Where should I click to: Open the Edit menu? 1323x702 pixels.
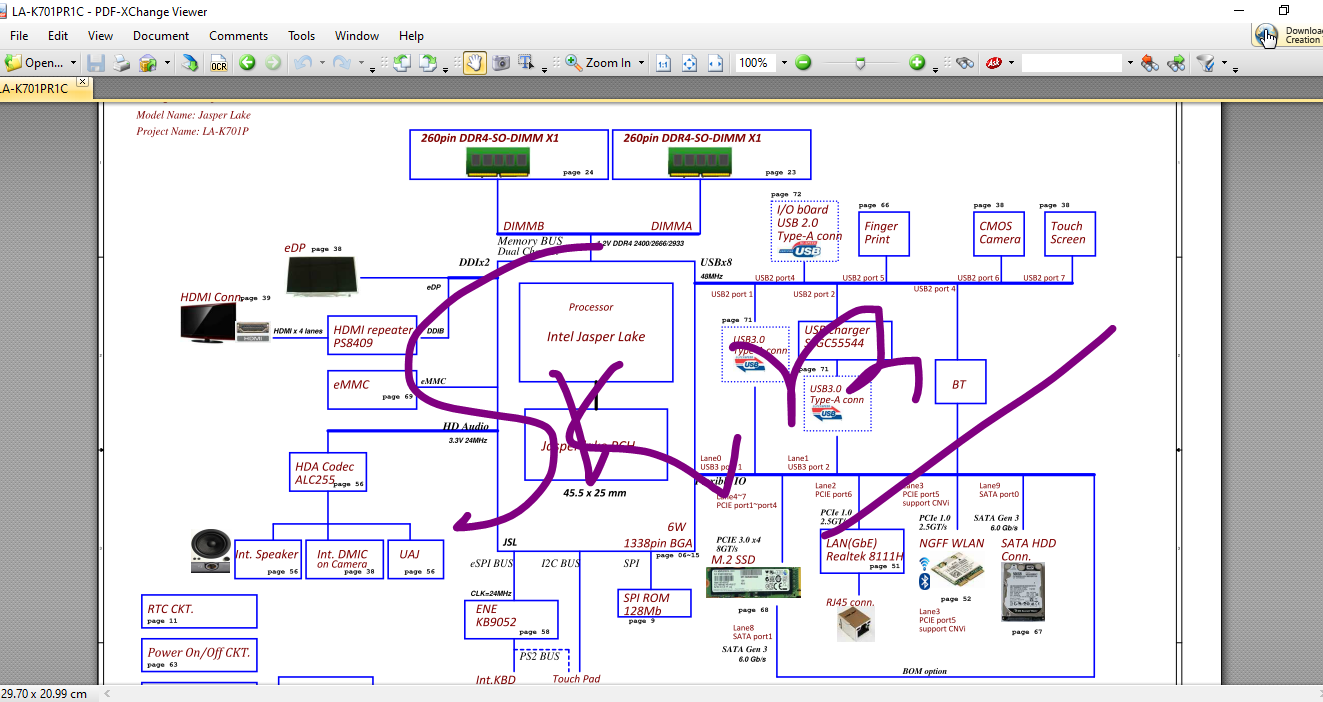tap(58, 35)
